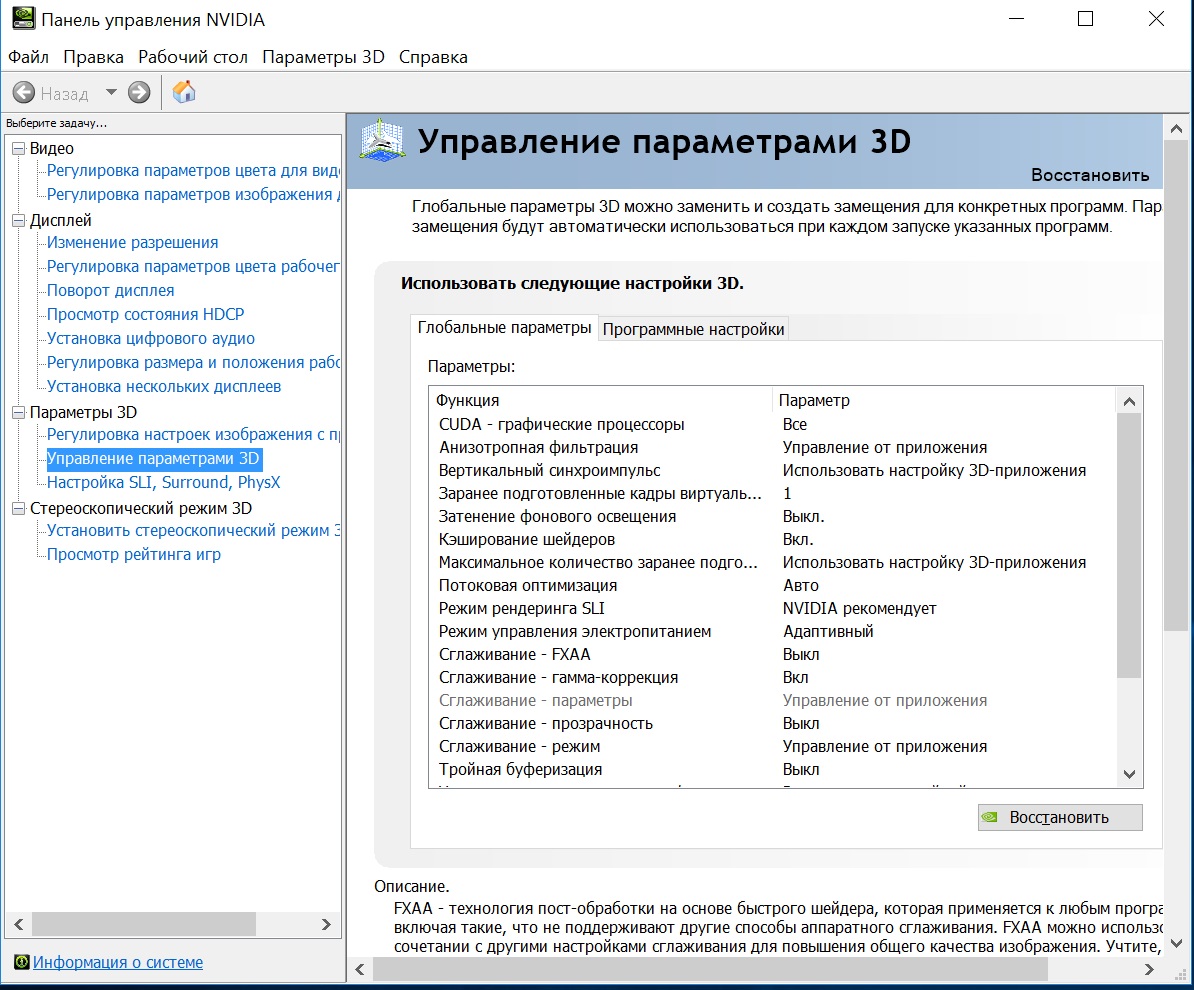Select Сглаживание - FXAA setting row
The width and height of the screenshot is (1194, 990).
773,654
